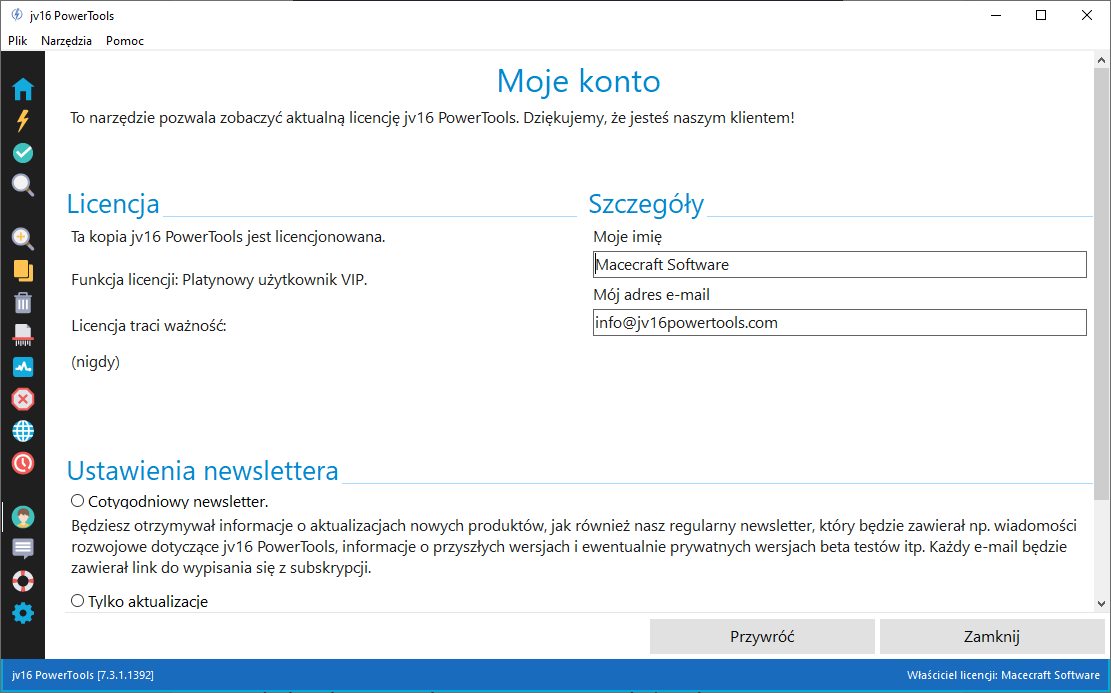Click the '(nigdy)' expiry value
The height and width of the screenshot is (693, 1111).
[x=96, y=362]
